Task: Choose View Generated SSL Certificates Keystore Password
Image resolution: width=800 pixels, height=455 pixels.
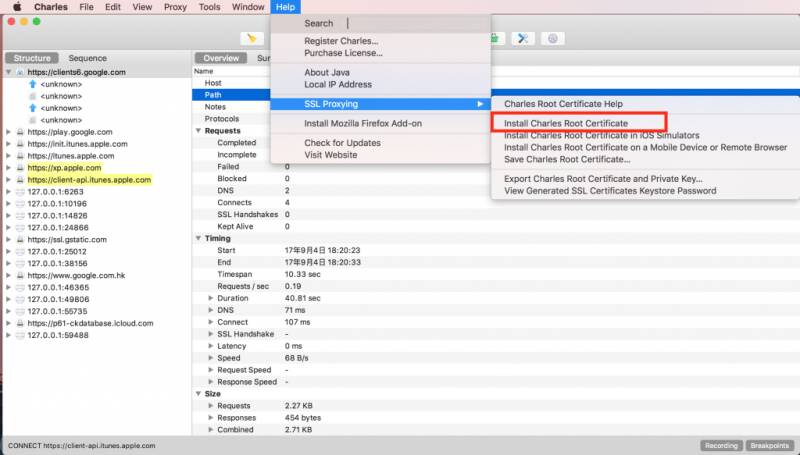Action: 610,191
